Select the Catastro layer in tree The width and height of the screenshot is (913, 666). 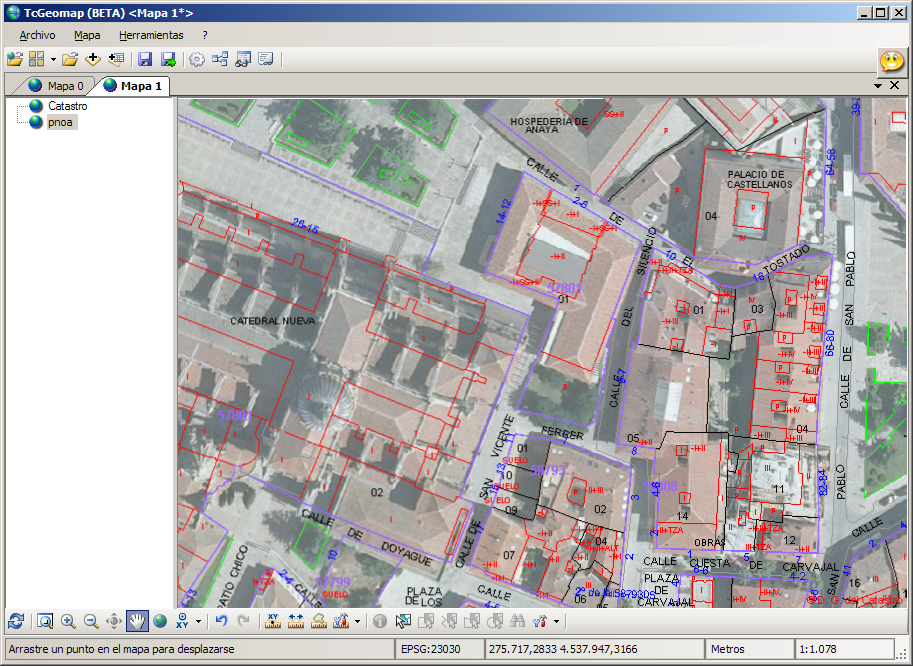(67, 106)
